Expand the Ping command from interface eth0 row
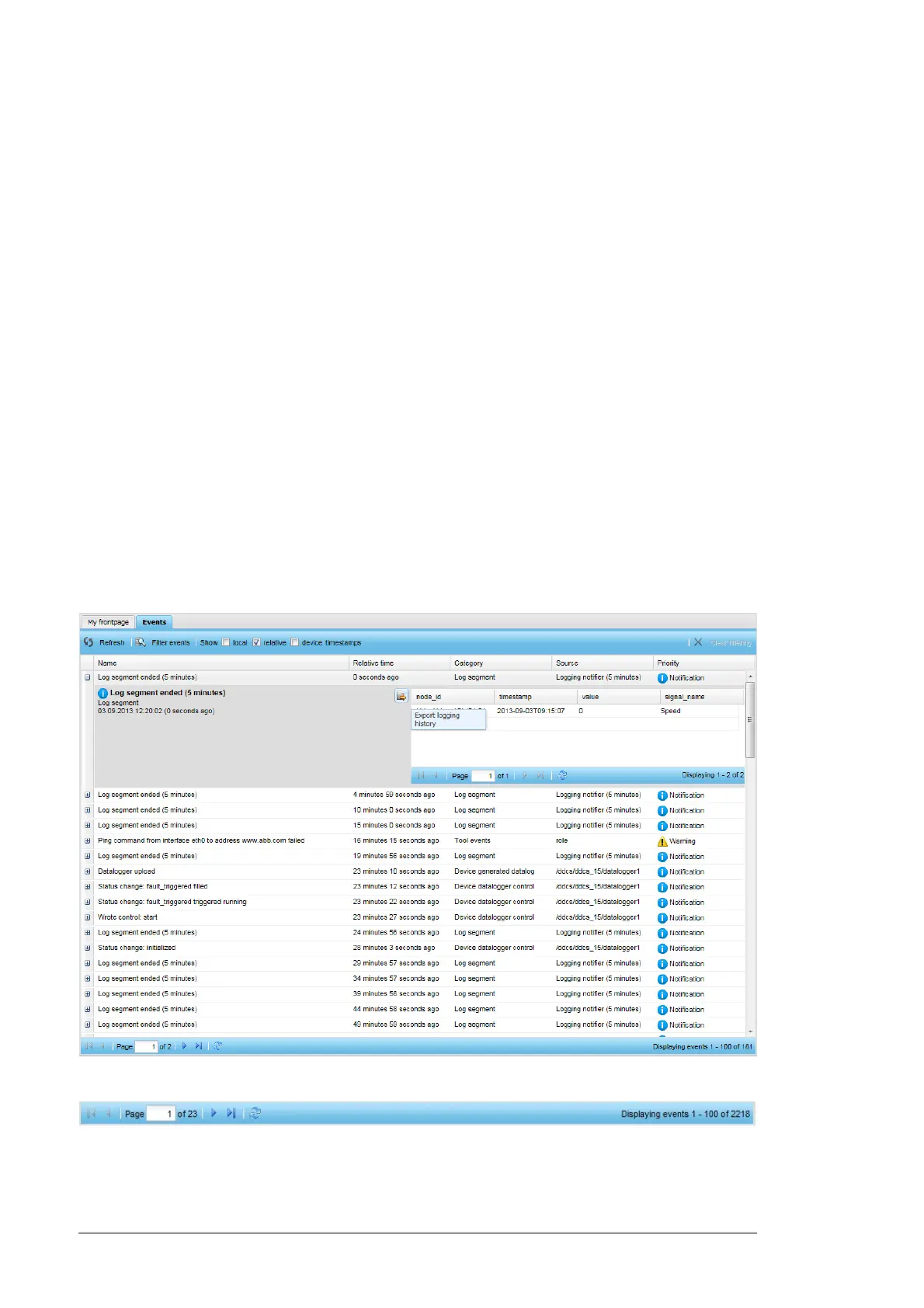The width and height of the screenshot is (924, 1308). [x=88, y=840]
